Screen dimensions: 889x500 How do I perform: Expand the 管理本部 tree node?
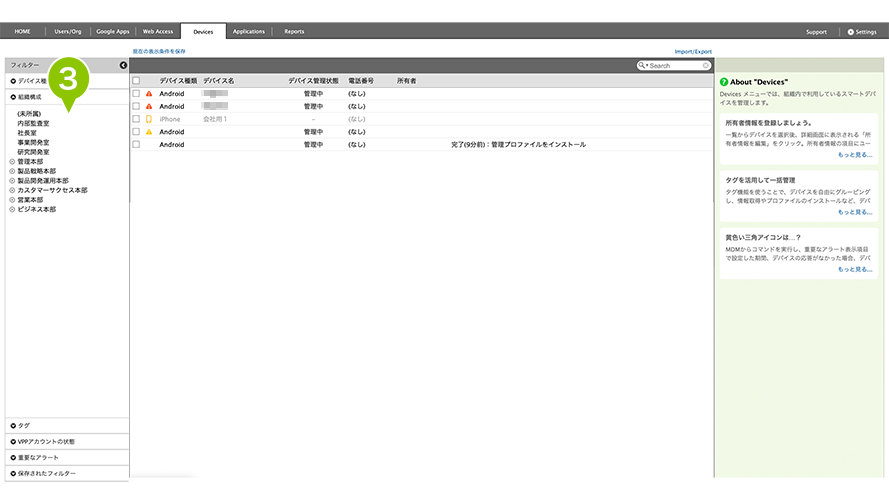click(12, 162)
